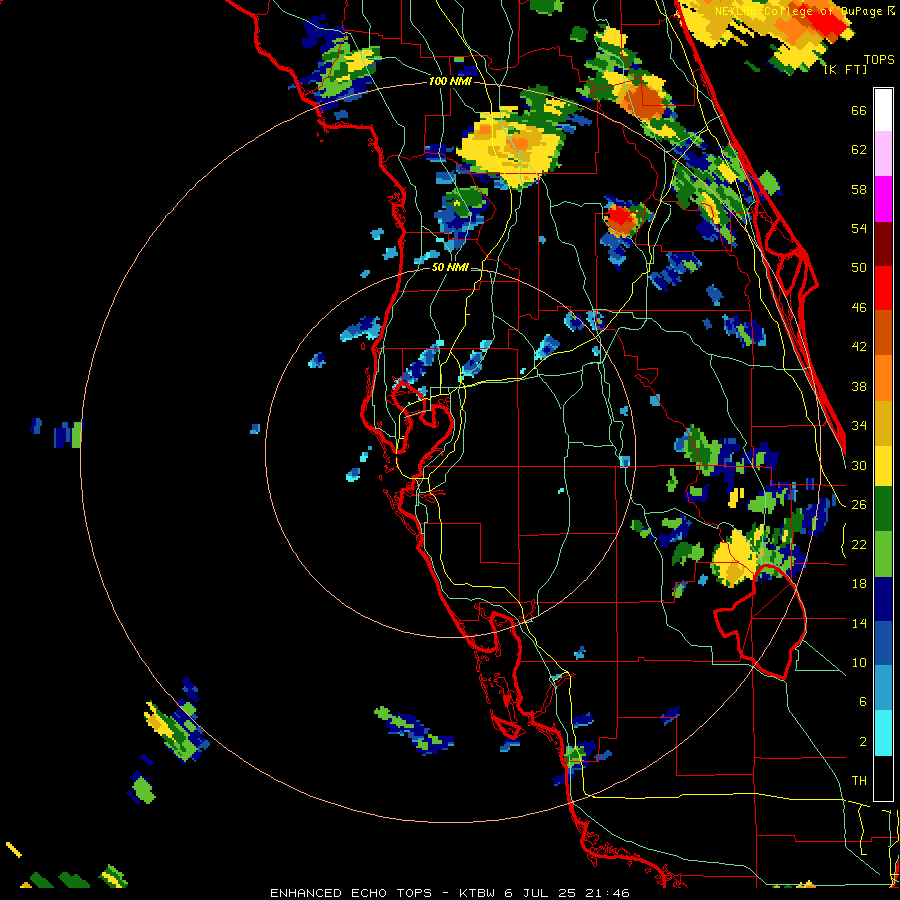
Task: Click the legend value "6"
Action: tap(862, 702)
